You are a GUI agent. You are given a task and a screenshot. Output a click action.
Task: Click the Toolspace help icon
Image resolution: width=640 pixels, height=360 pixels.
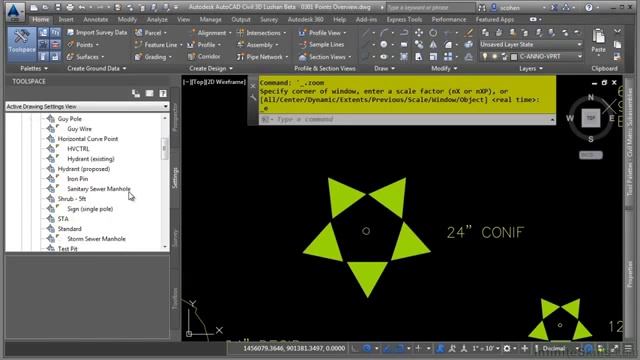pyautogui.click(x=163, y=94)
